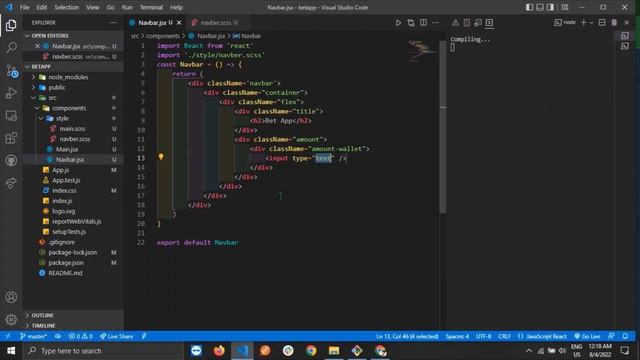Viewport: 640px width, 360px height.
Task: Click the code action lightbulb on line 13
Action: pyautogui.click(x=161, y=157)
